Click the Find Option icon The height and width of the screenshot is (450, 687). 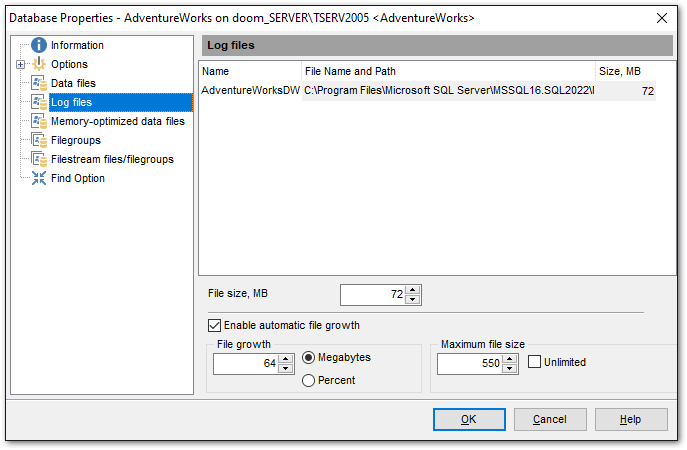[39, 178]
